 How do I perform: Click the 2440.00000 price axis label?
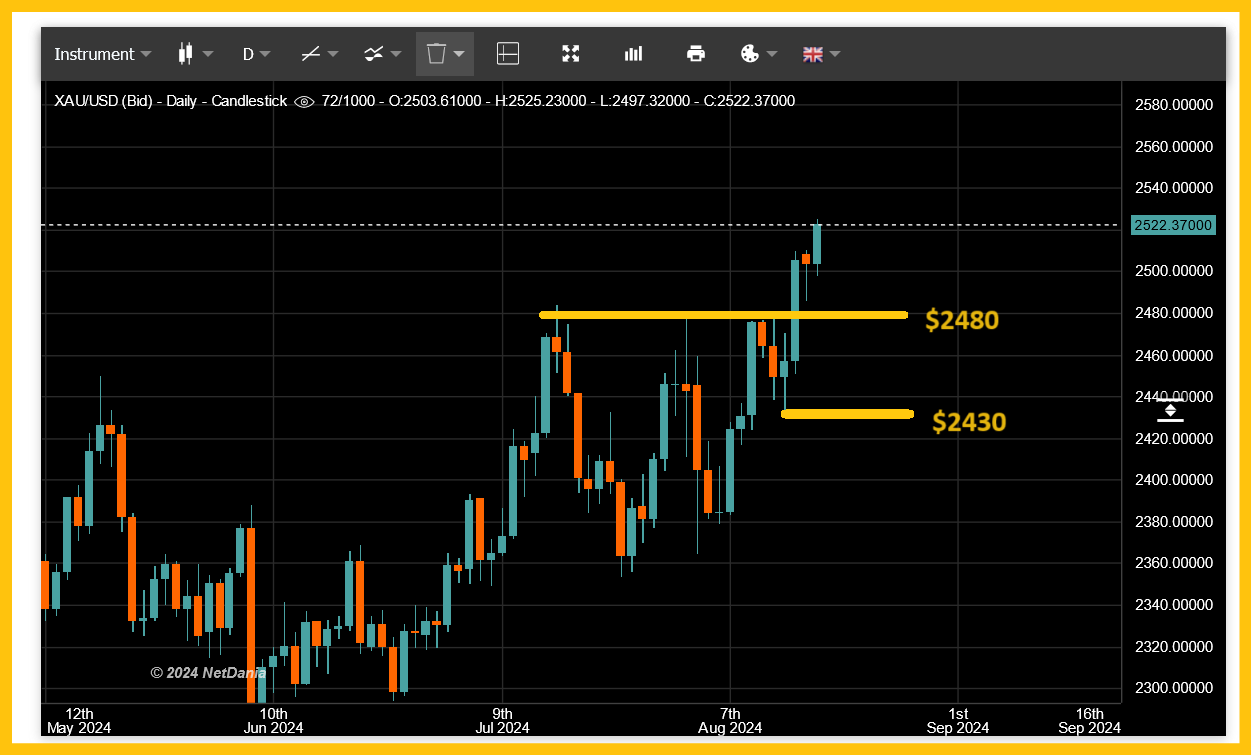1174,396
